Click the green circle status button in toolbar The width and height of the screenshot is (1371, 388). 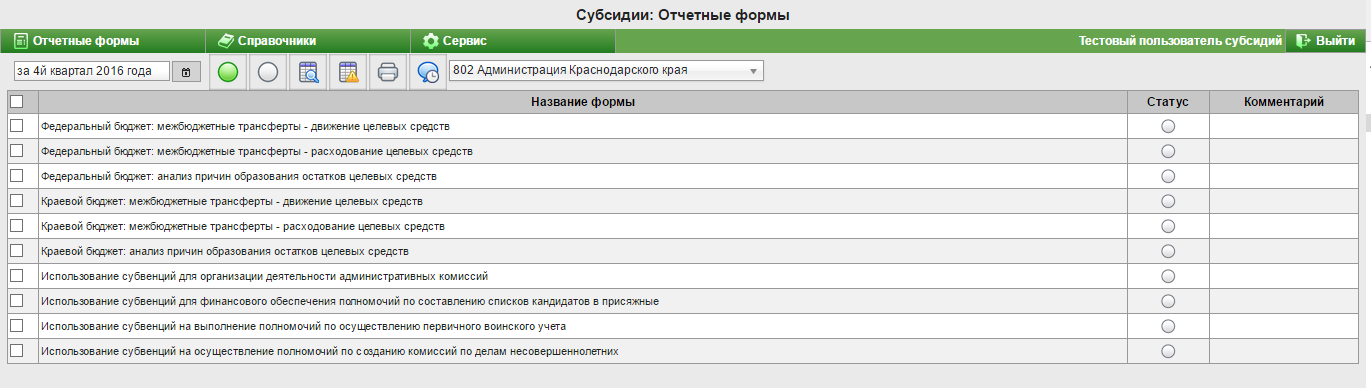(228, 72)
